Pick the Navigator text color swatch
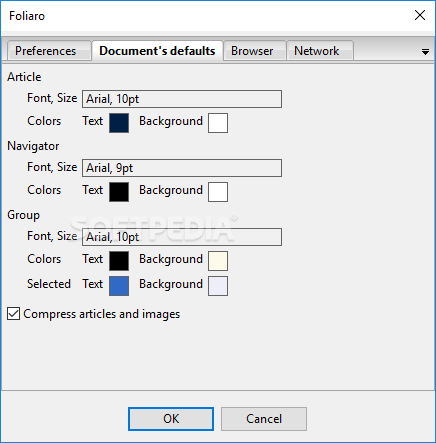Screen dimensions: 436x443 pos(119,192)
